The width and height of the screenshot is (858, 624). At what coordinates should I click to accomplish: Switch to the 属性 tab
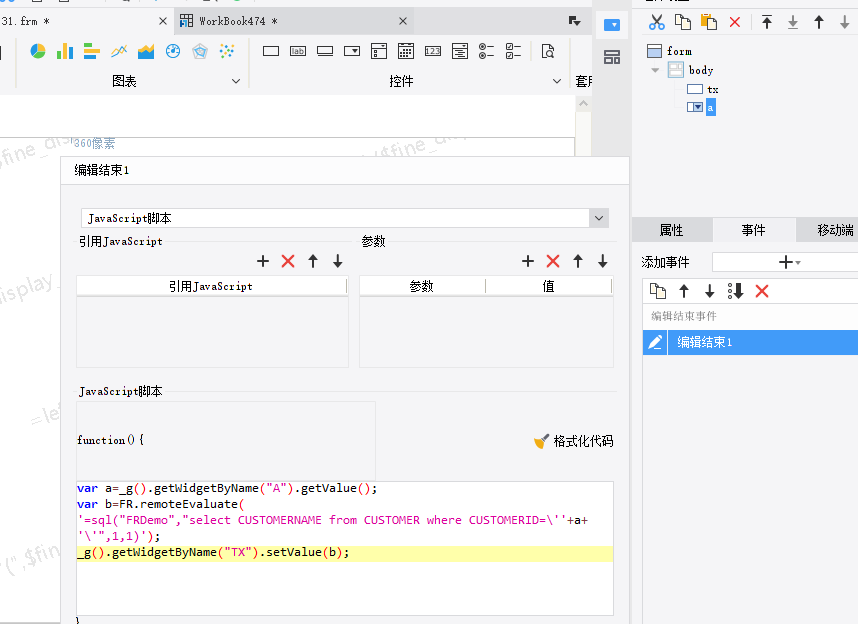tap(671, 230)
